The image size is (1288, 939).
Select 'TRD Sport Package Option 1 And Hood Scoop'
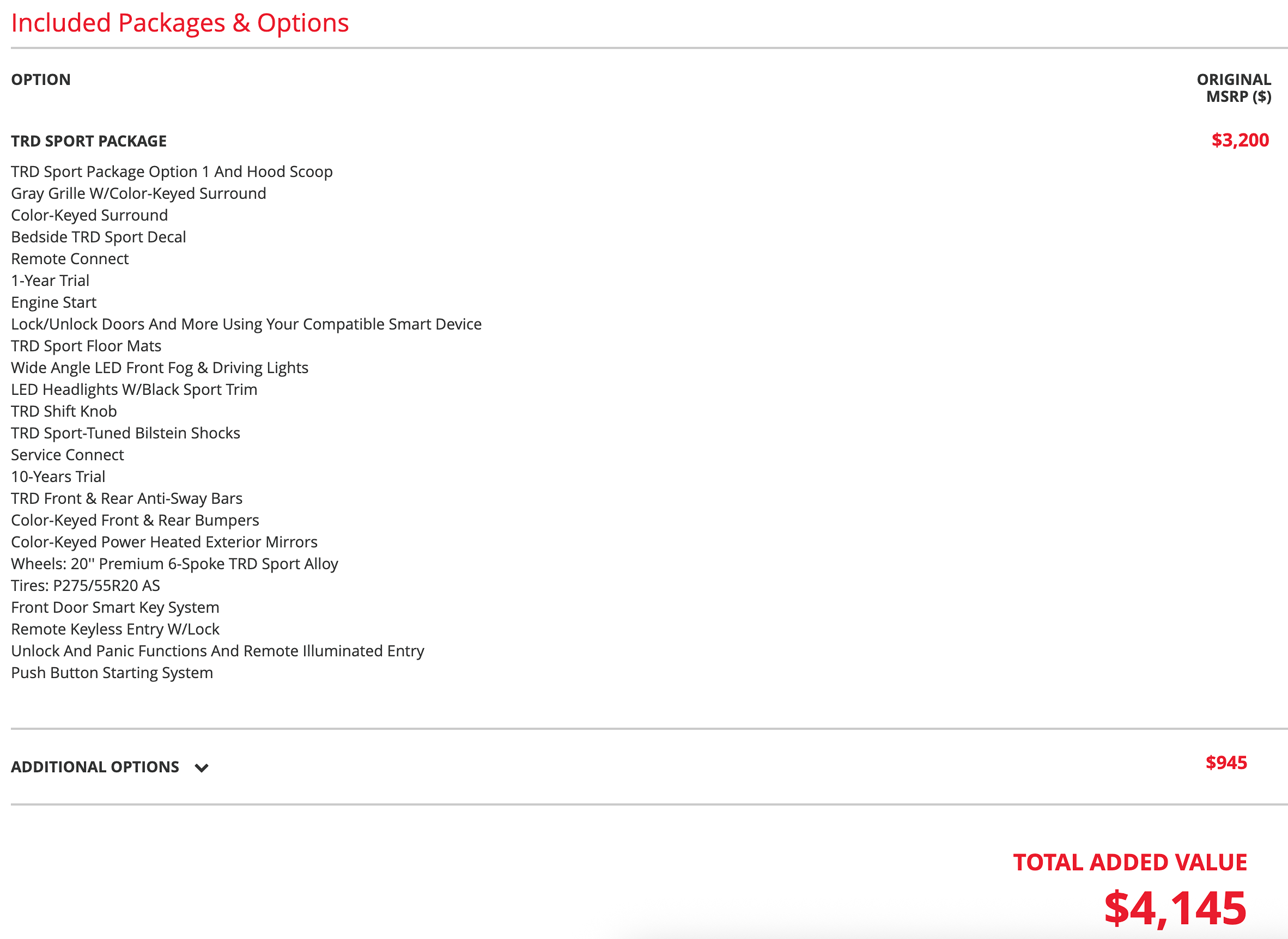pos(172,172)
